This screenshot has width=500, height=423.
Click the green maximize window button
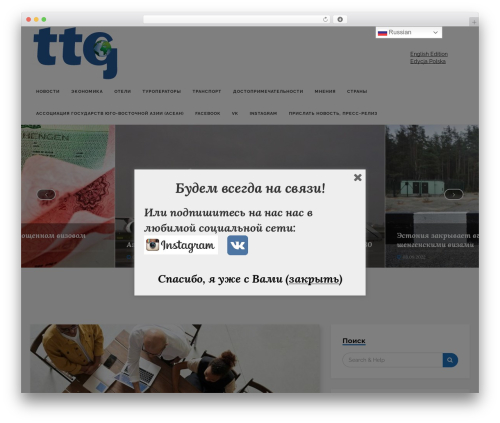(x=44, y=19)
